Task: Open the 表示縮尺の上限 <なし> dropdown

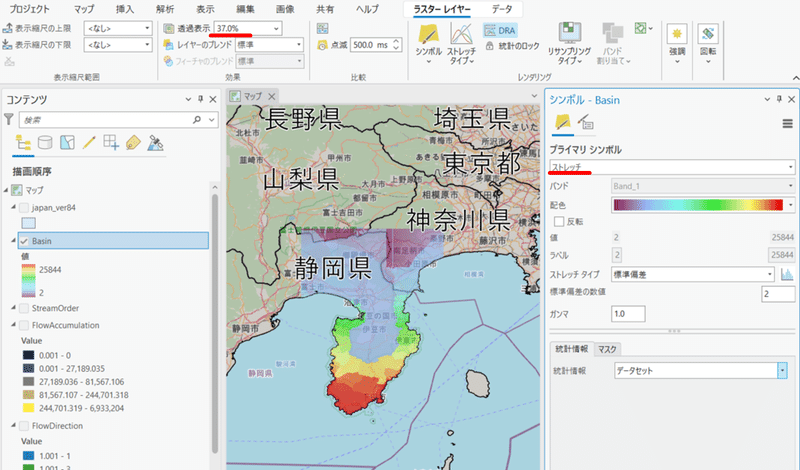Action: click(x=118, y=29)
